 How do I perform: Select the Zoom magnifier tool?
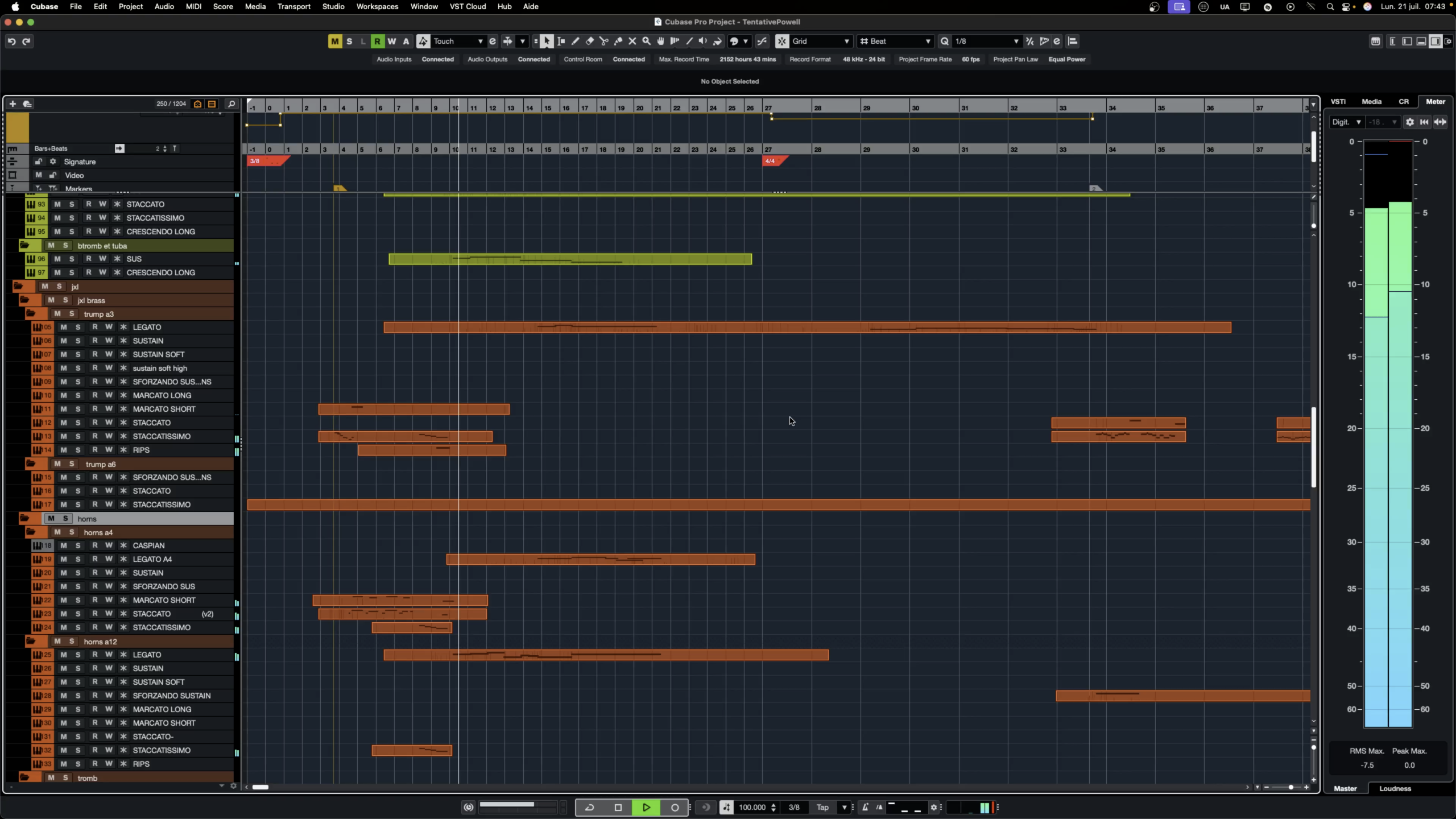646,41
